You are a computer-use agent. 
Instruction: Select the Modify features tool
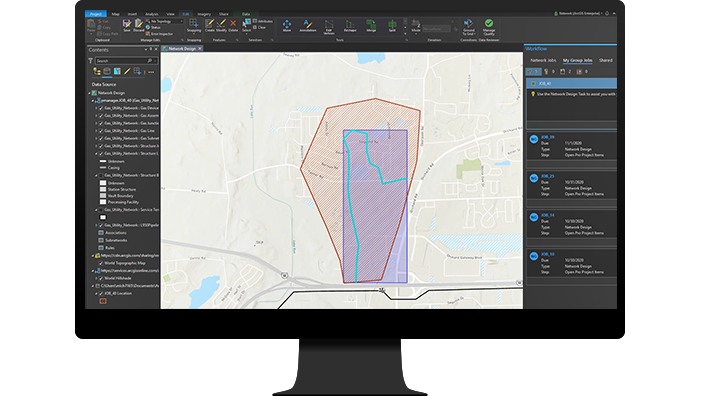pyautogui.click(x=221, y=25)
